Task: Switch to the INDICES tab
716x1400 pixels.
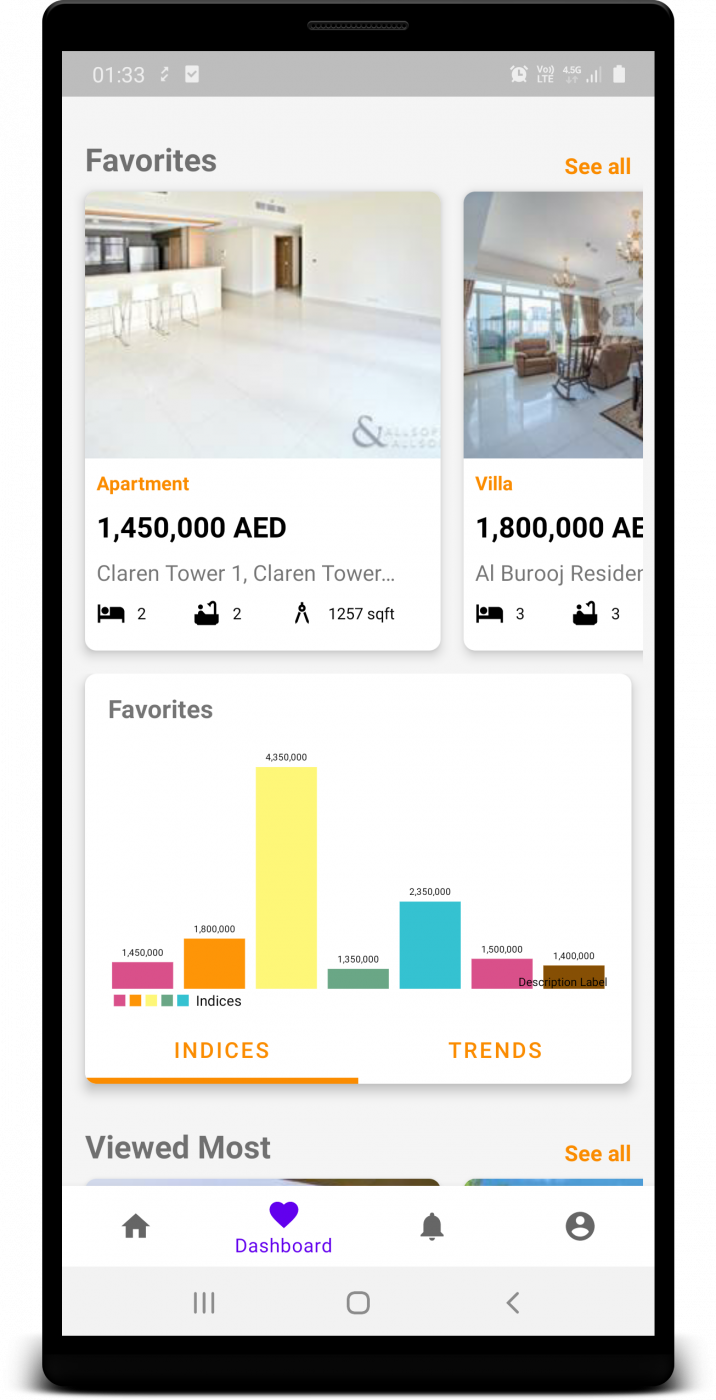Action: [x=222, y=1050]
